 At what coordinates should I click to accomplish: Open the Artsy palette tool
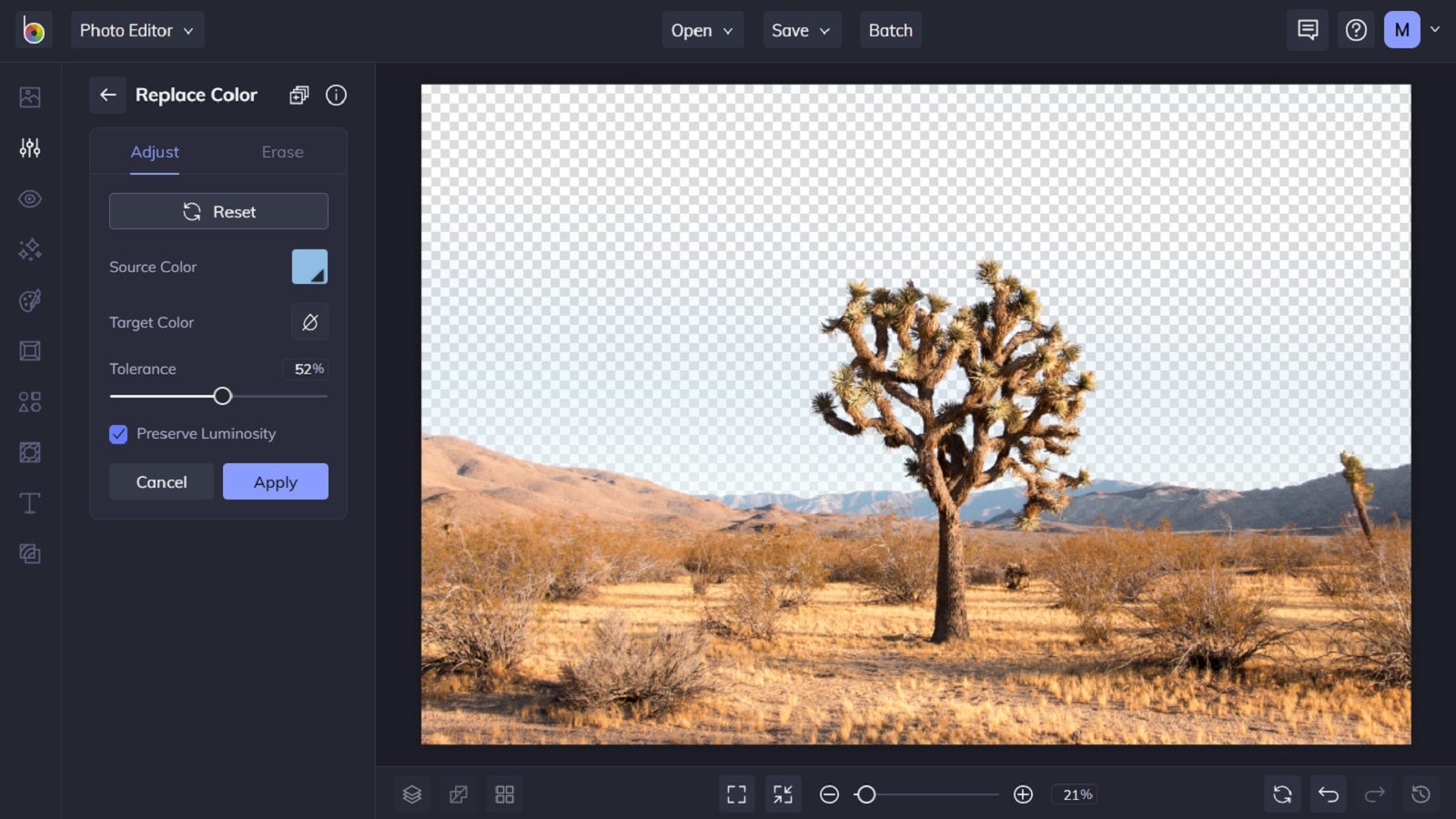[x=29, y=300]
